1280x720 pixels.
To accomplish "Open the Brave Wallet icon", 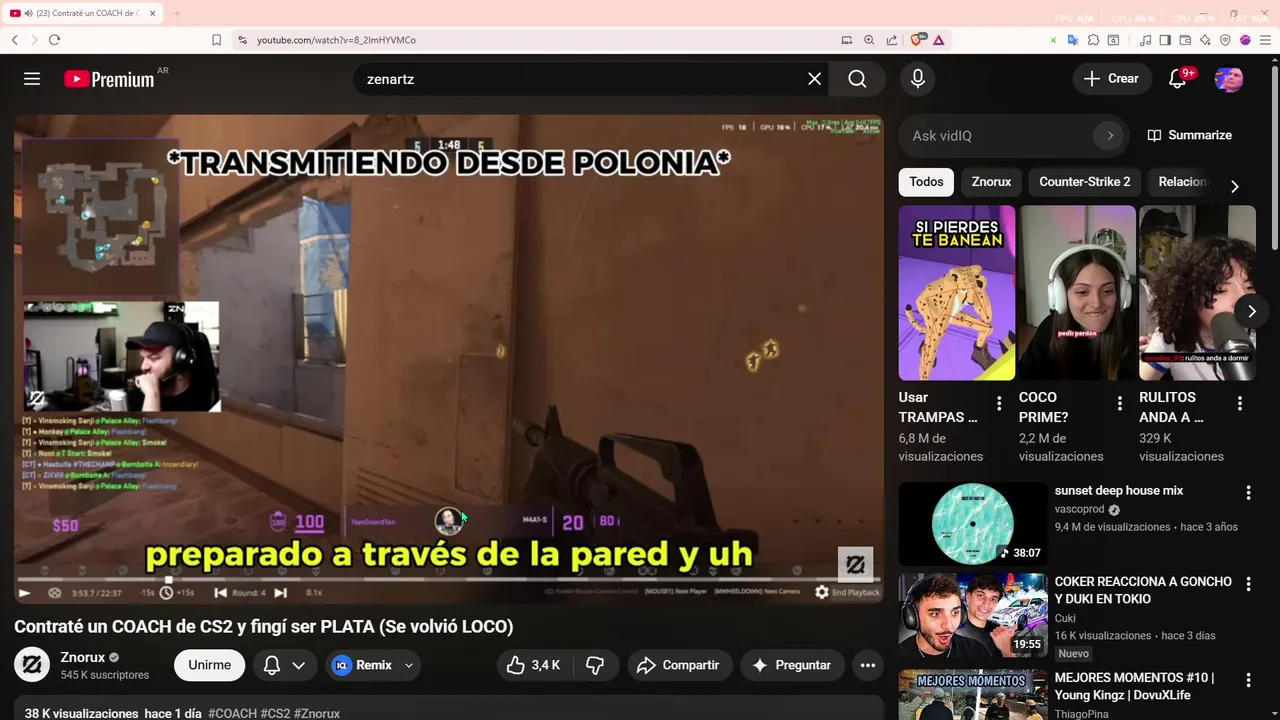I will pyautogui.click(x=1185, y=40).
